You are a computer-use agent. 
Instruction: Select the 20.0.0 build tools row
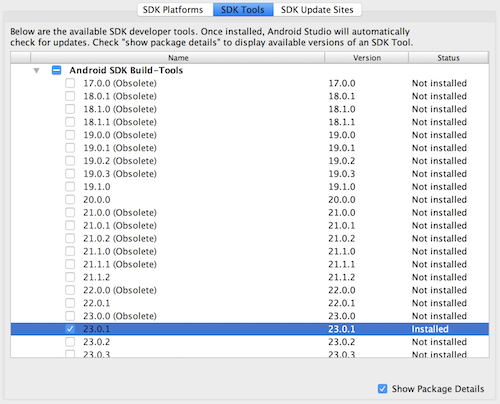[x=250, y=200]
